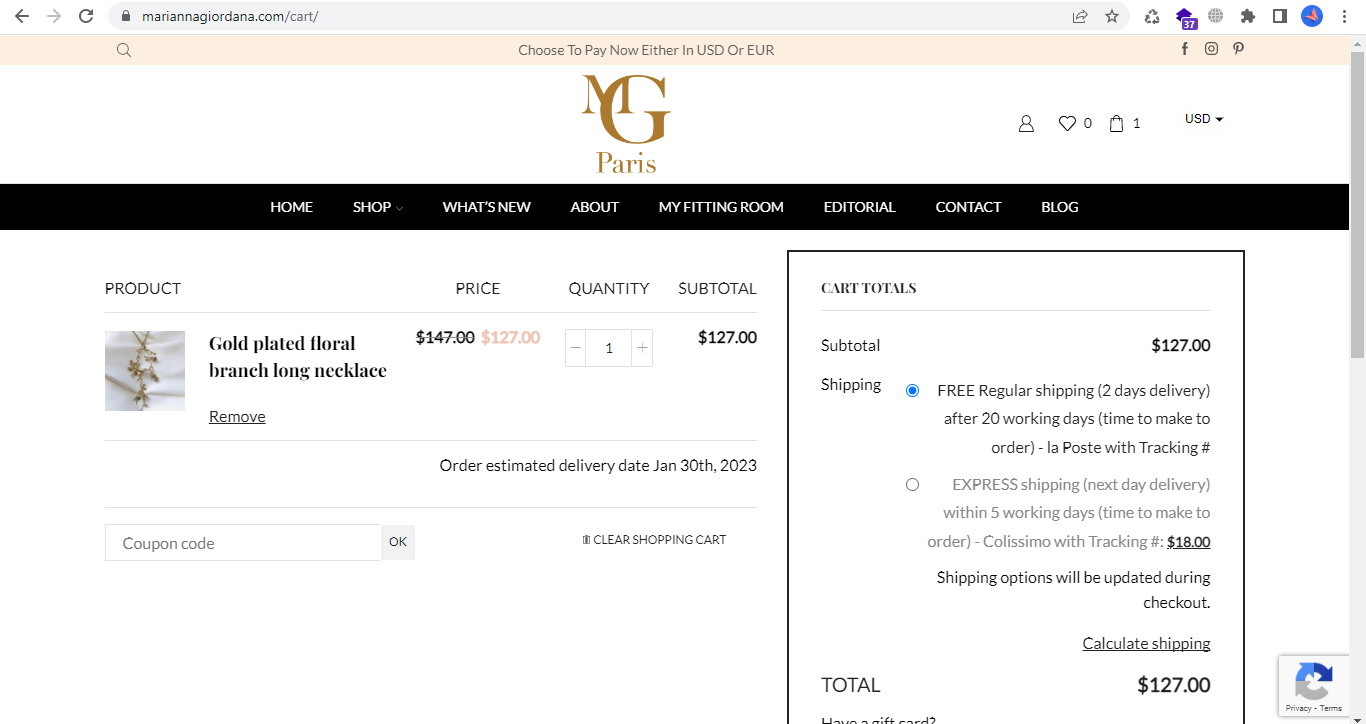Image resolution: width=1366 pixels, height=724 pixels.
Task: Visit the Pinterest page icon
Action: pos(1238,49)
